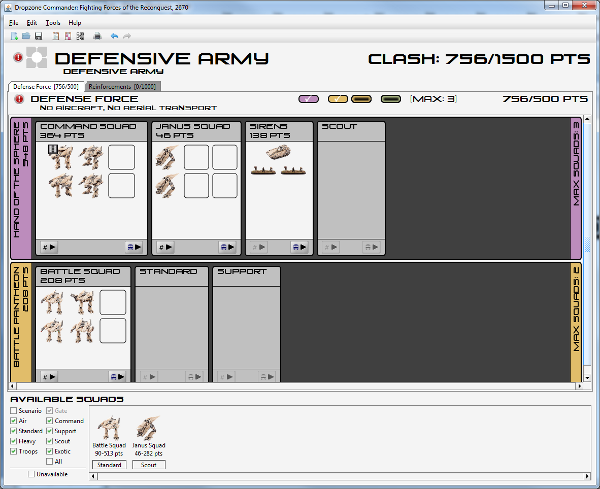Click the Print toolbar icon
Image resolution: width=600 pixels, height=489 pixels.
pos(97,36)
